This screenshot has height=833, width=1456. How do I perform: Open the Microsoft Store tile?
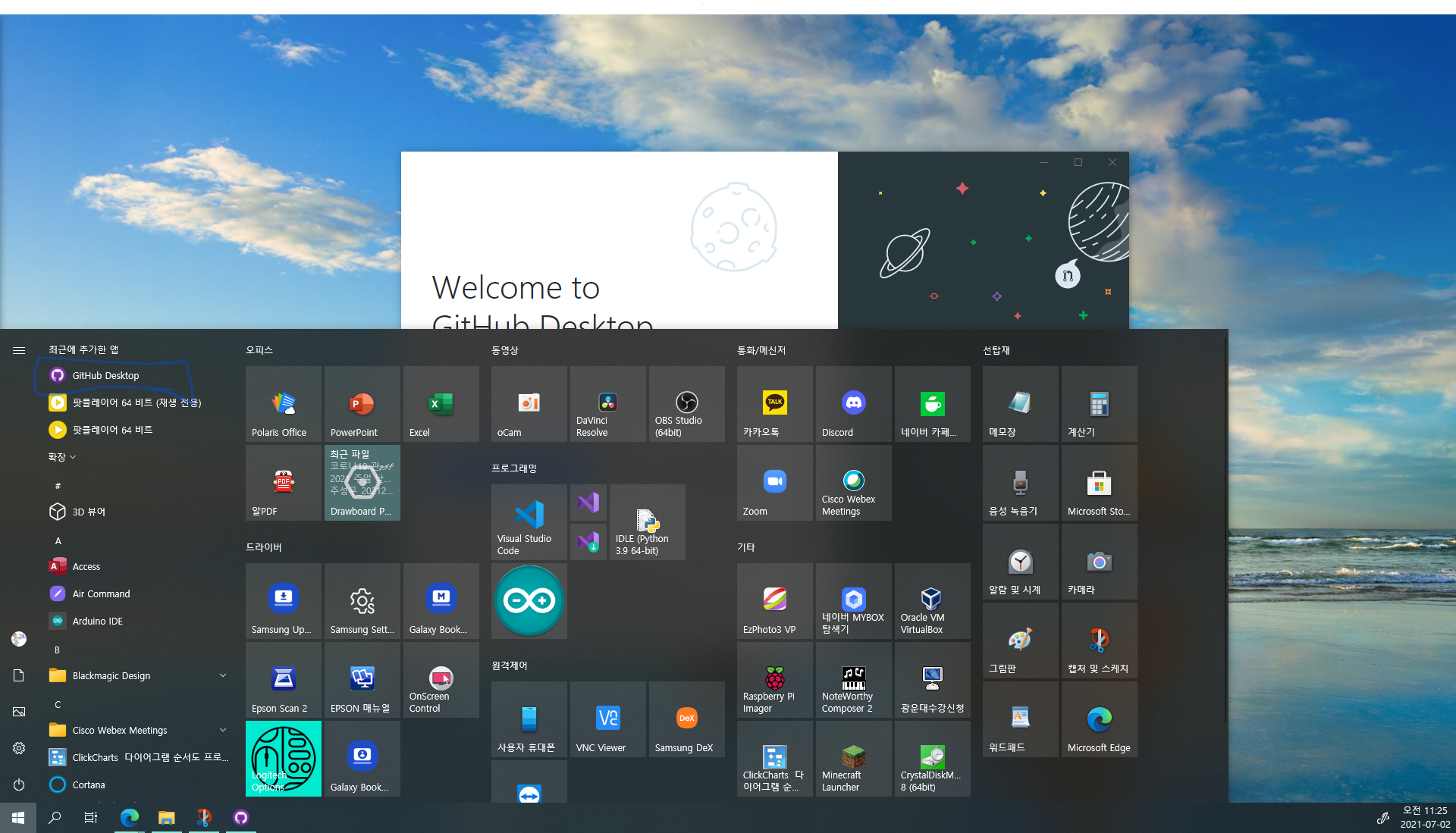coord(1100,483)
